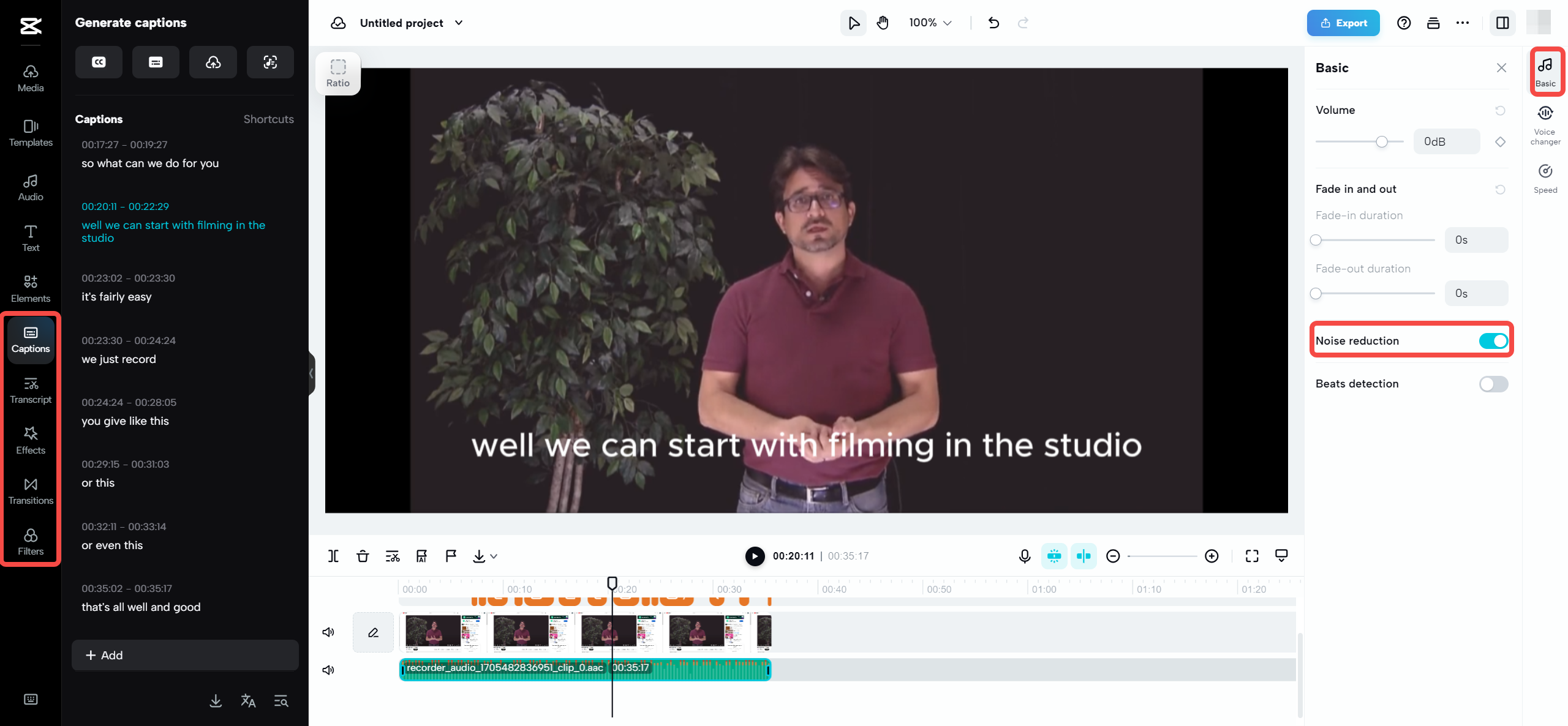Open the Transitions panel

pos(30,490)
